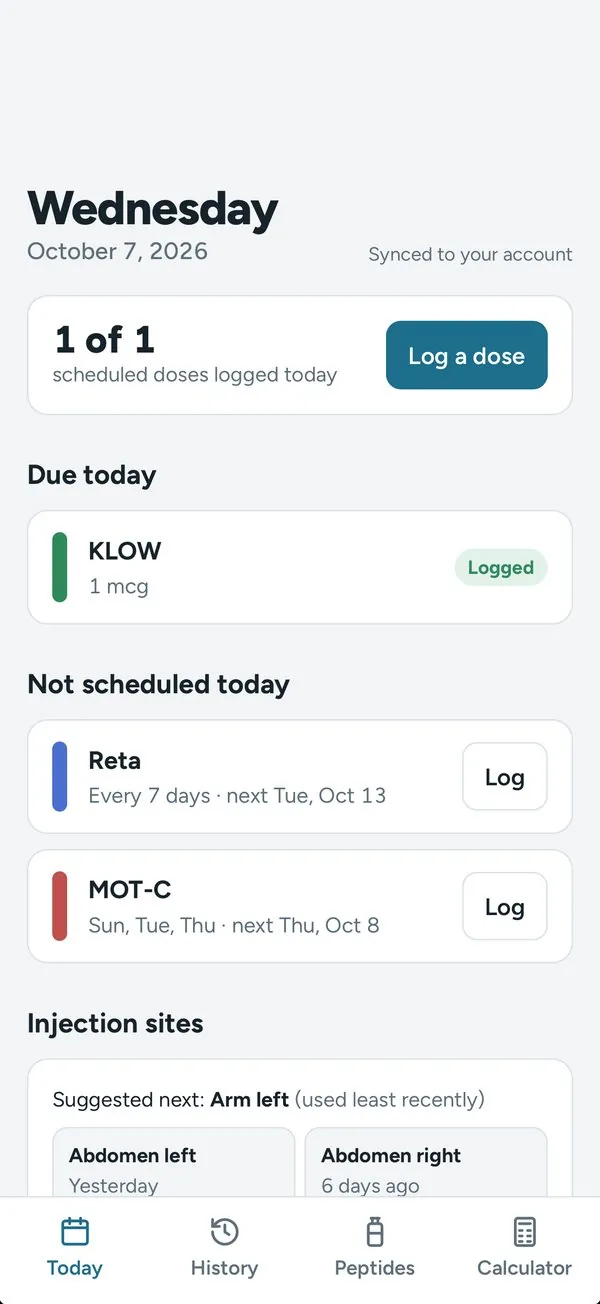This screenshot has width=600, height=1304.
Task: Tap the History clock icon
Action: (x=224, y=1231)
